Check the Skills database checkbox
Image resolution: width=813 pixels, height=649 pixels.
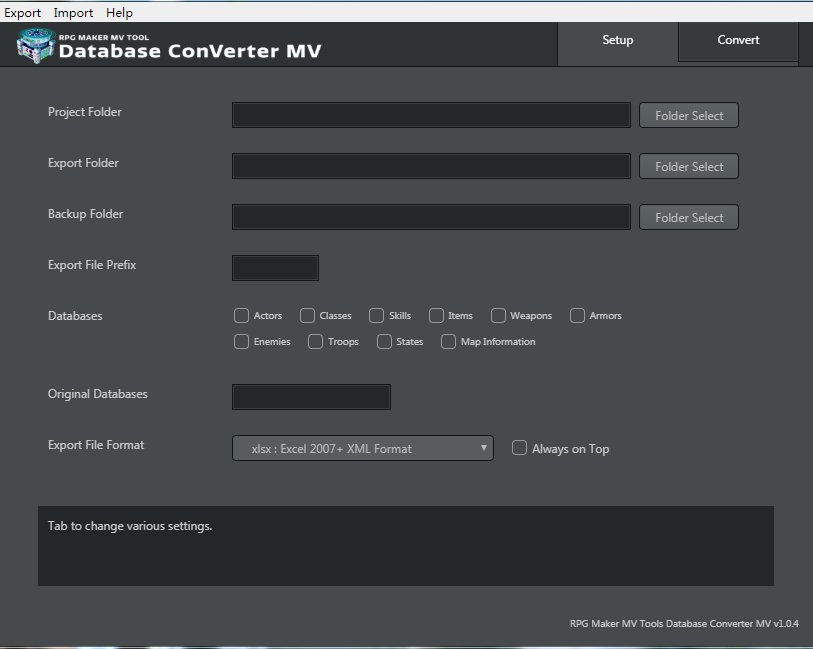pos(376,316)
